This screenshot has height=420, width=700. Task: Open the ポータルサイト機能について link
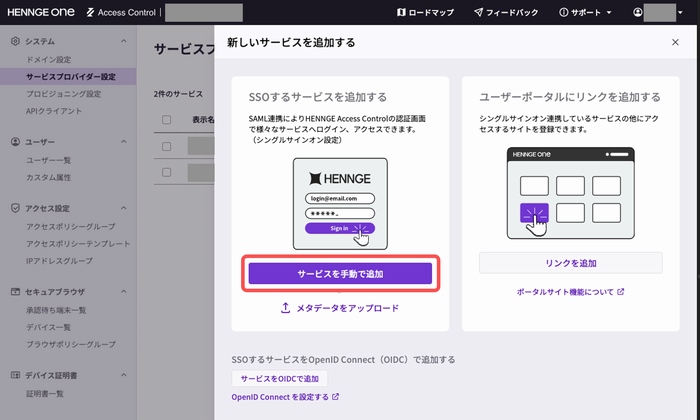[x=565, y=292]
